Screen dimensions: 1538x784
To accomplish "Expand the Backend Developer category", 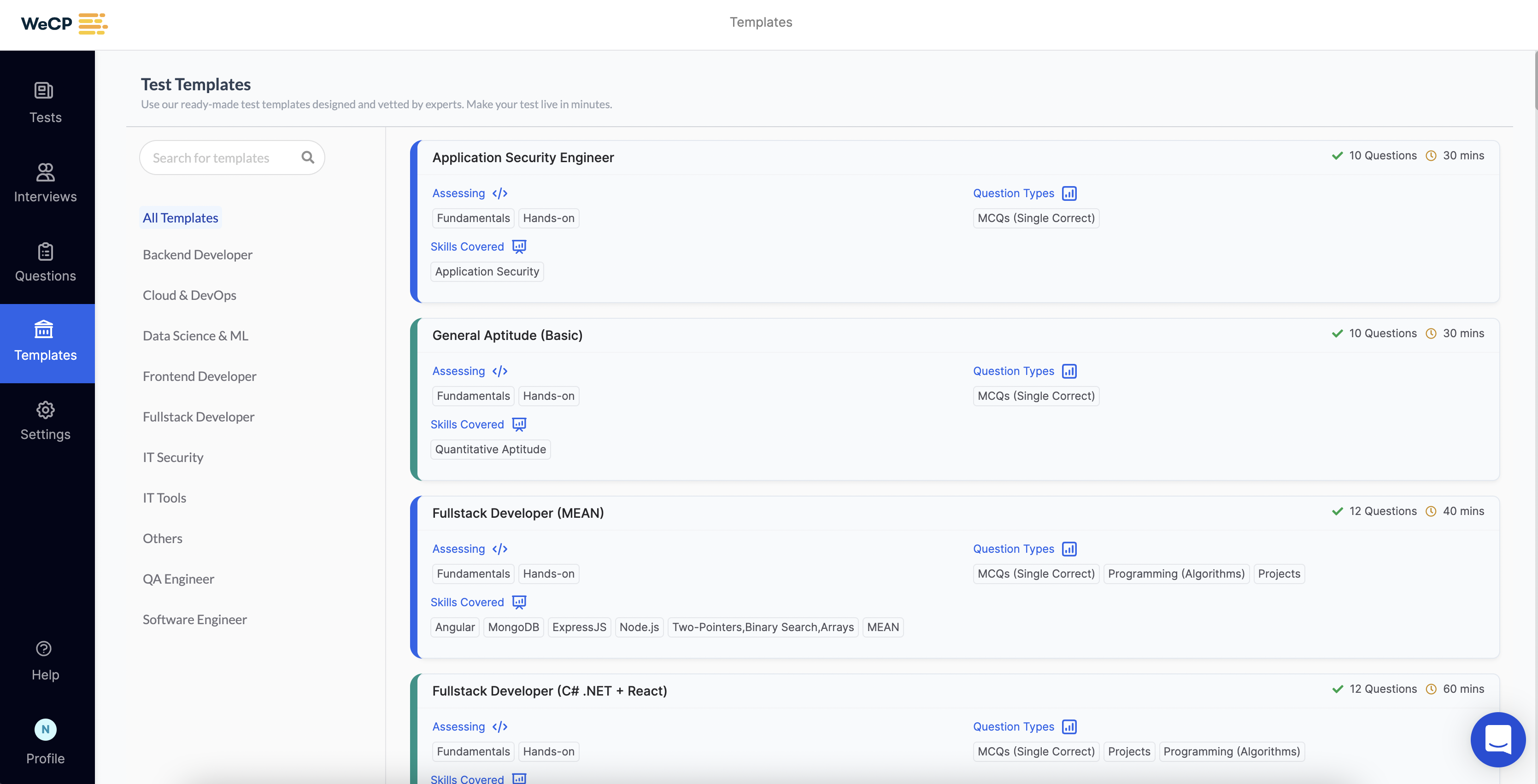I will [197, 254].
